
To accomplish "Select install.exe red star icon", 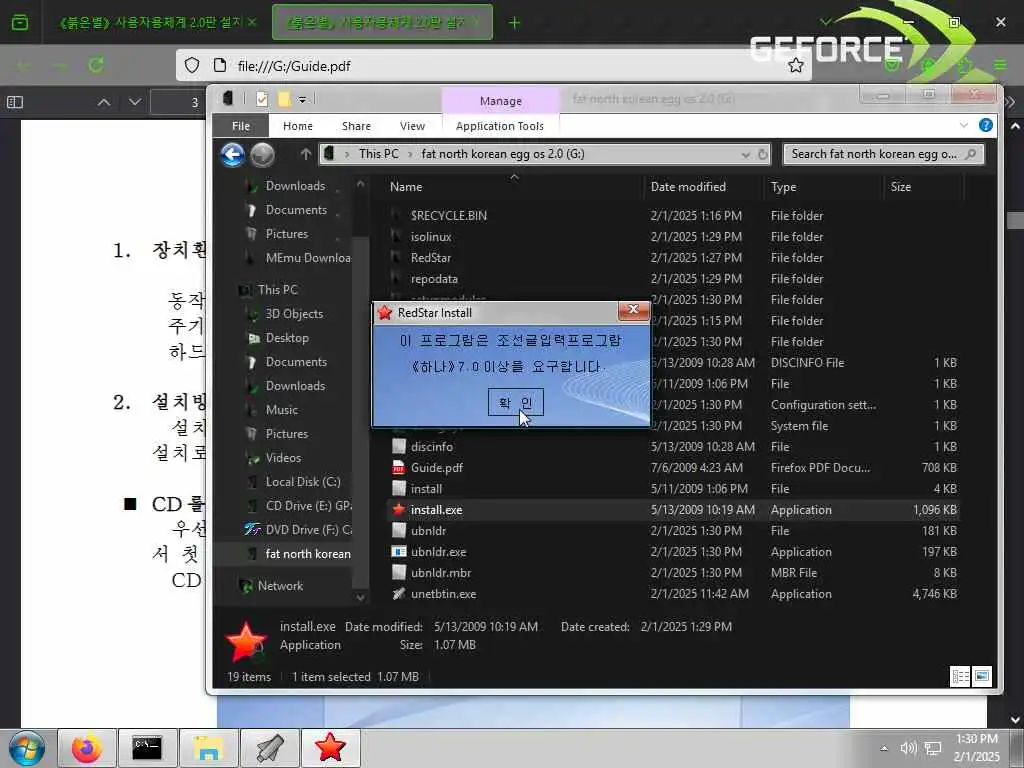I will (398, 509).
